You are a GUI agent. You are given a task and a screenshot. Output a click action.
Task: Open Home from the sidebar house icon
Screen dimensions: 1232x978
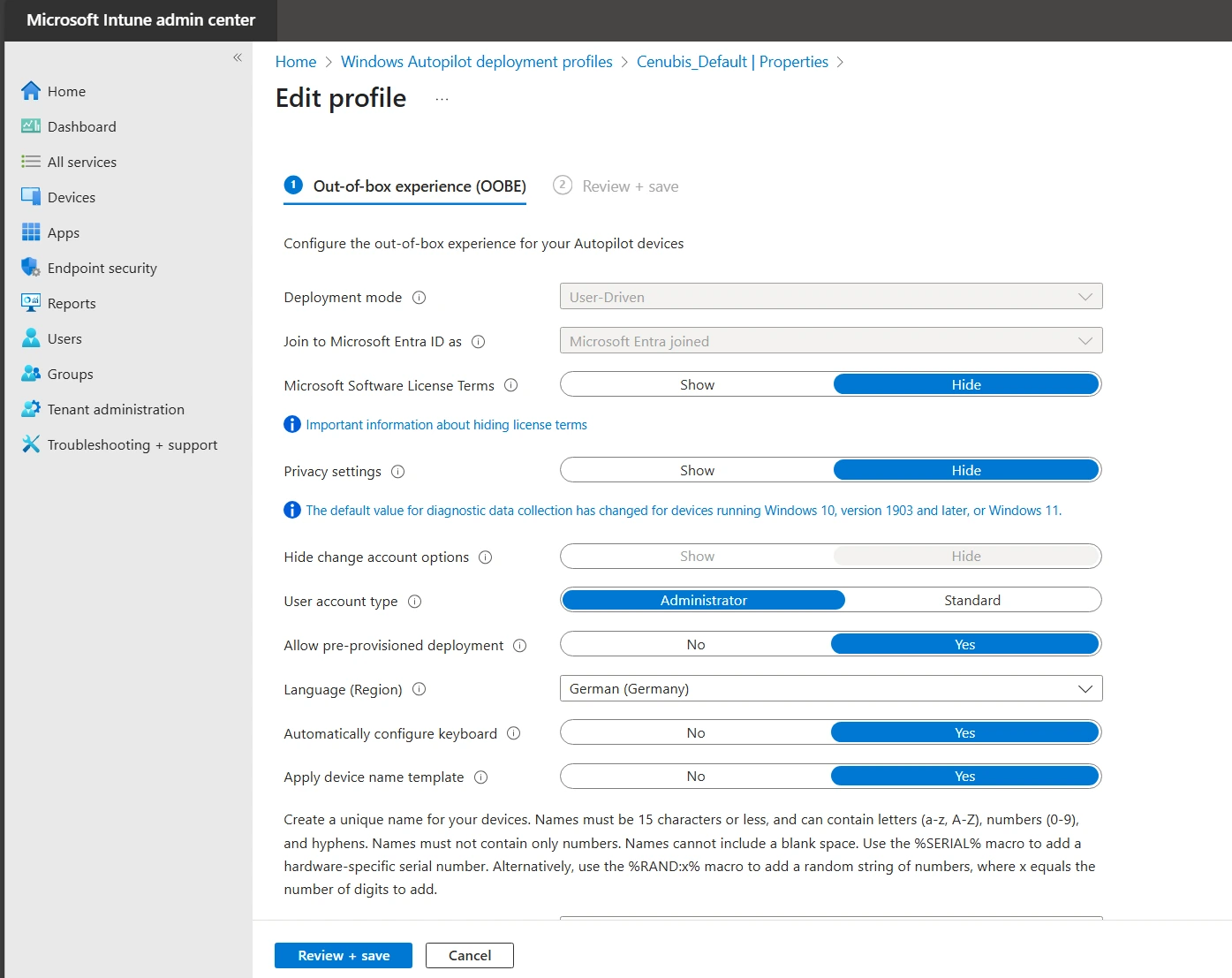pos(31,91)
